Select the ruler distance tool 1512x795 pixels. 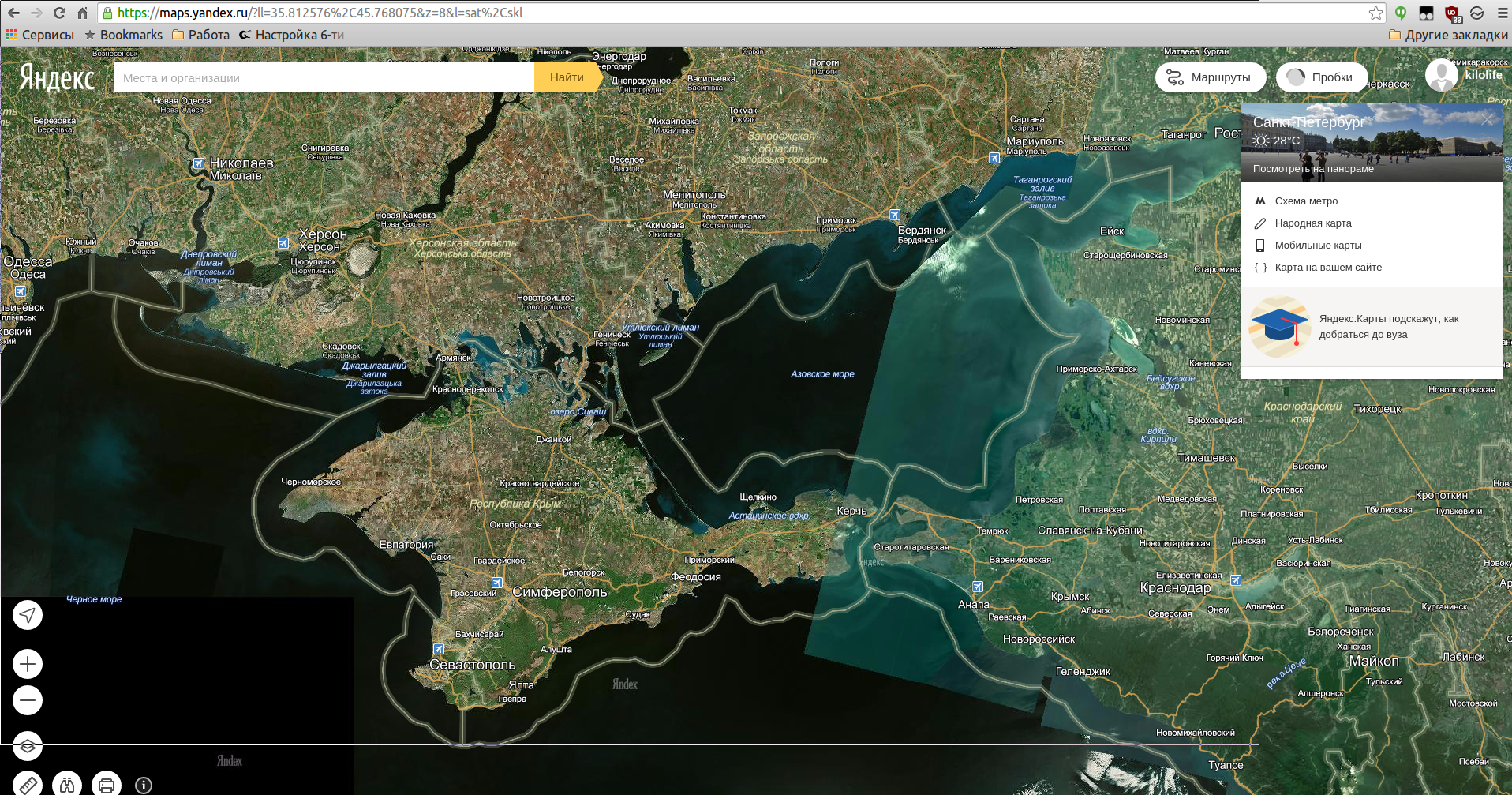[28, 785]
